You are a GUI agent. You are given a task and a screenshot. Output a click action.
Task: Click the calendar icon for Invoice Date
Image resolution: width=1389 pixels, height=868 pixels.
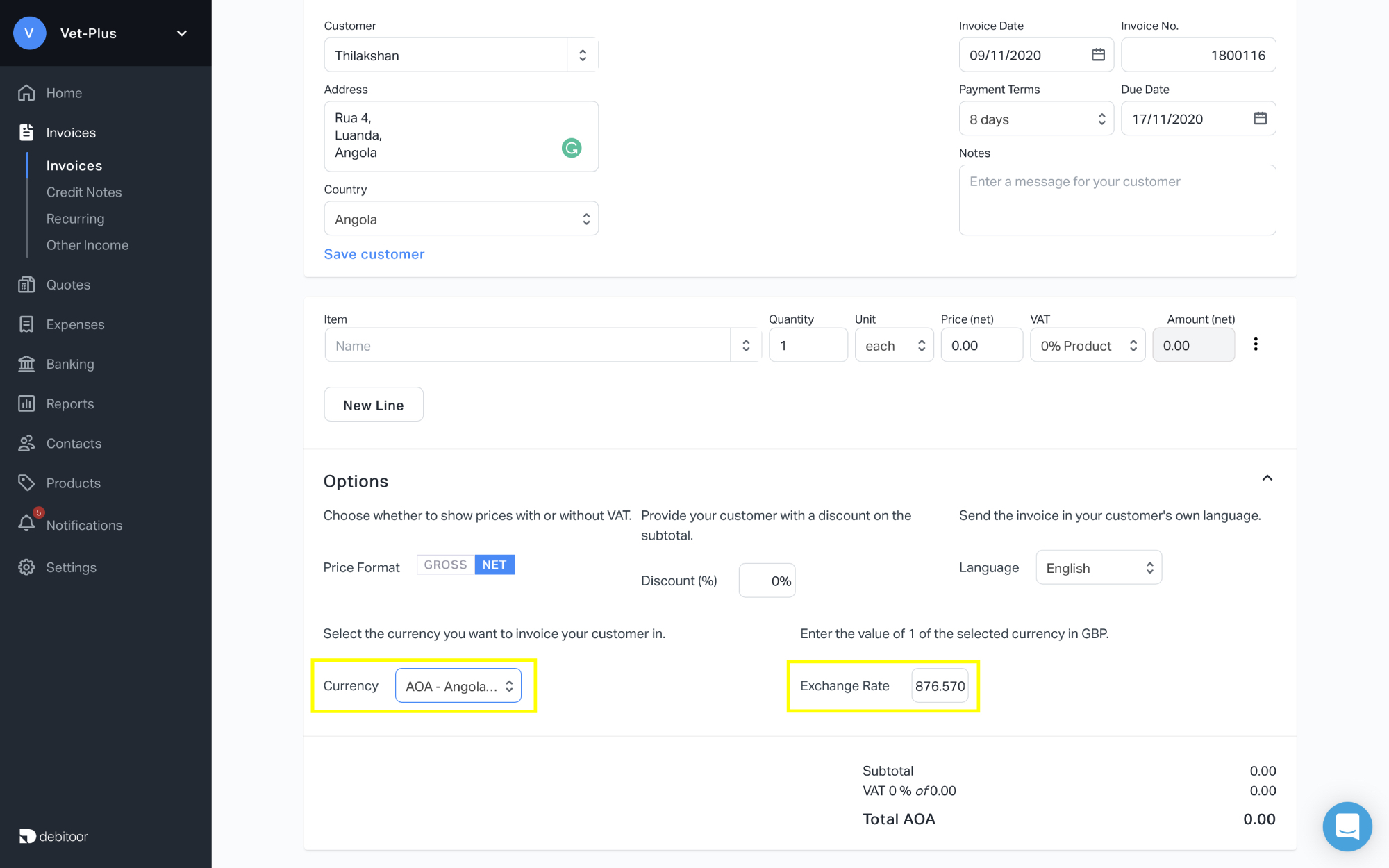[x=1097, y=55]
